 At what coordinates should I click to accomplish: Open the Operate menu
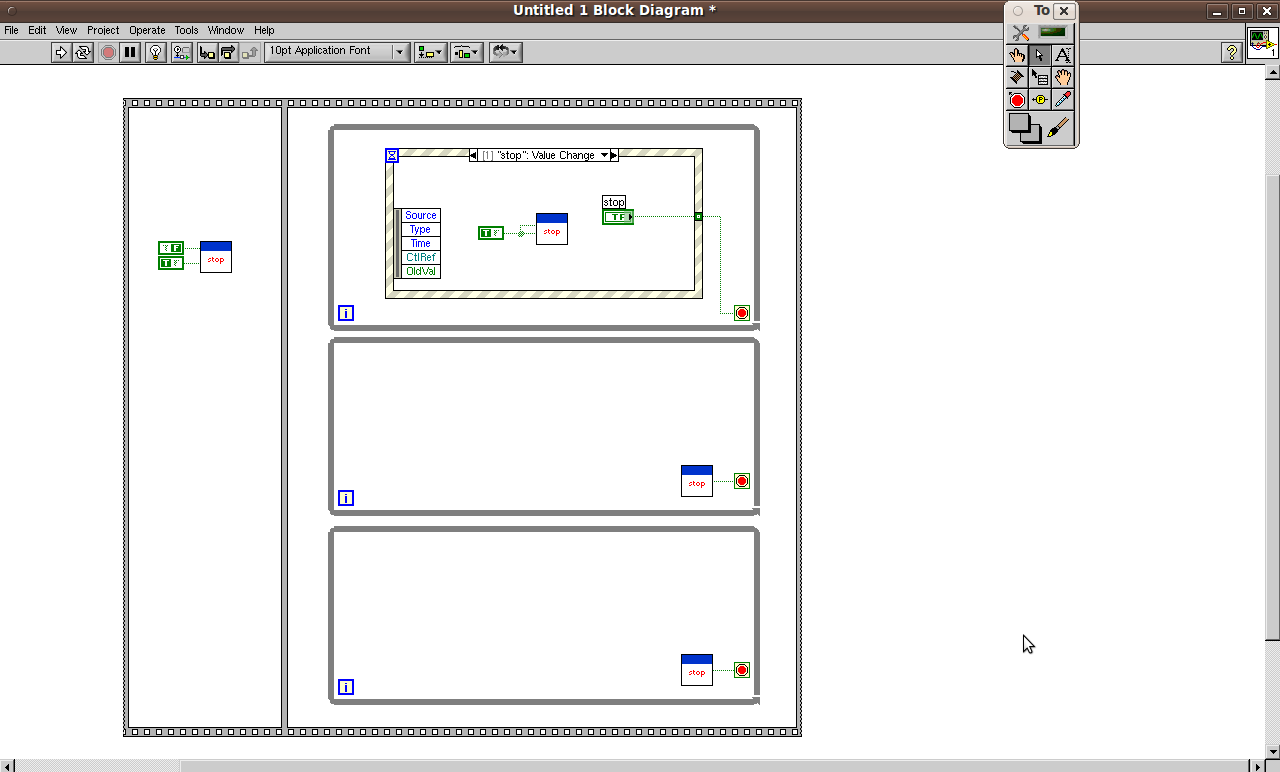(x=147, y=30)
